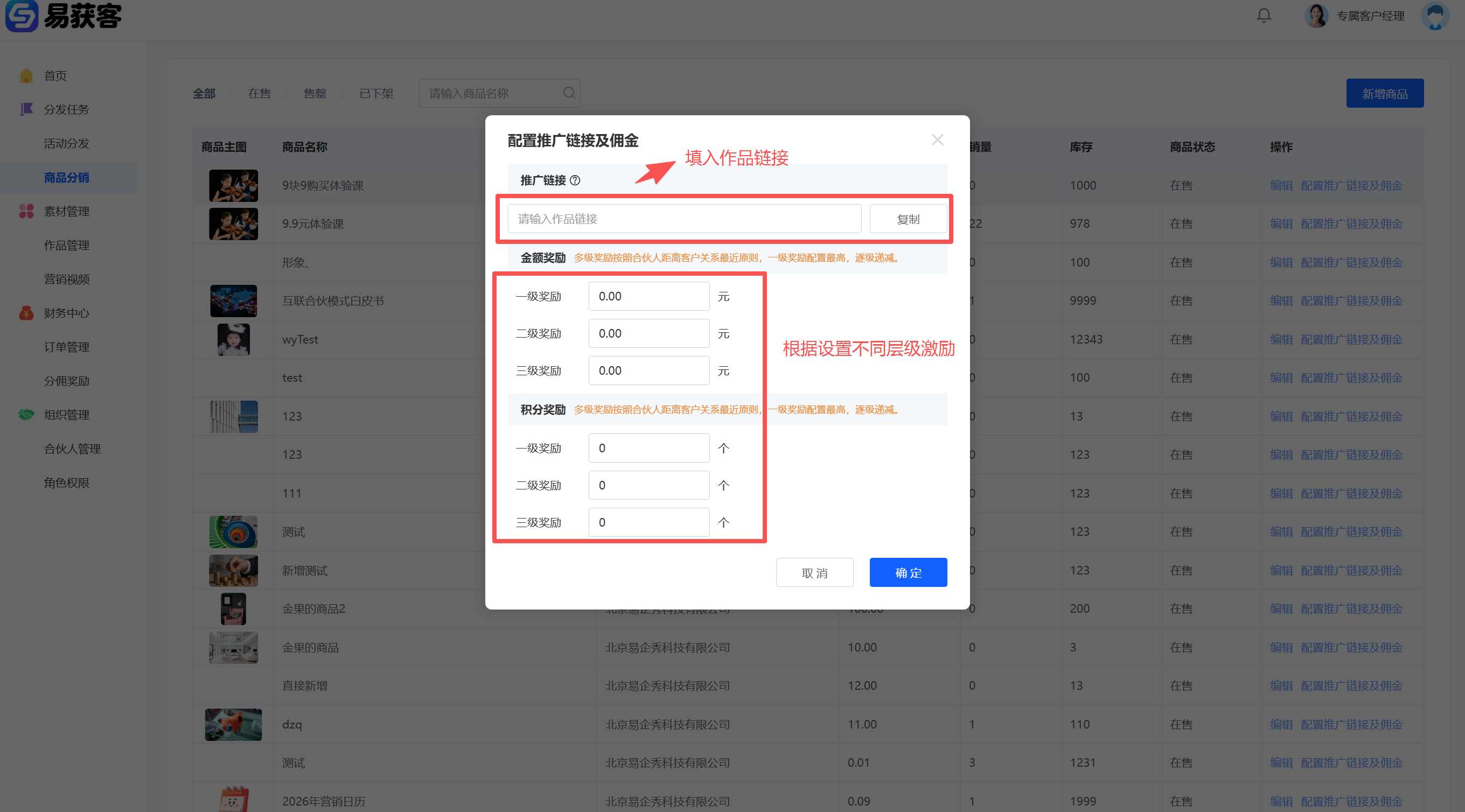The image size is (1465, 812).
Task: Click the blue 确定 button
Action: [x=908, y=572]
